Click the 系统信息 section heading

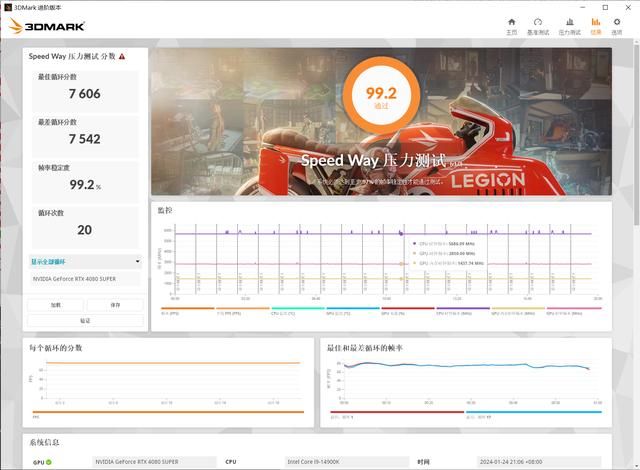pyautogui.click(x=44, y=443)
